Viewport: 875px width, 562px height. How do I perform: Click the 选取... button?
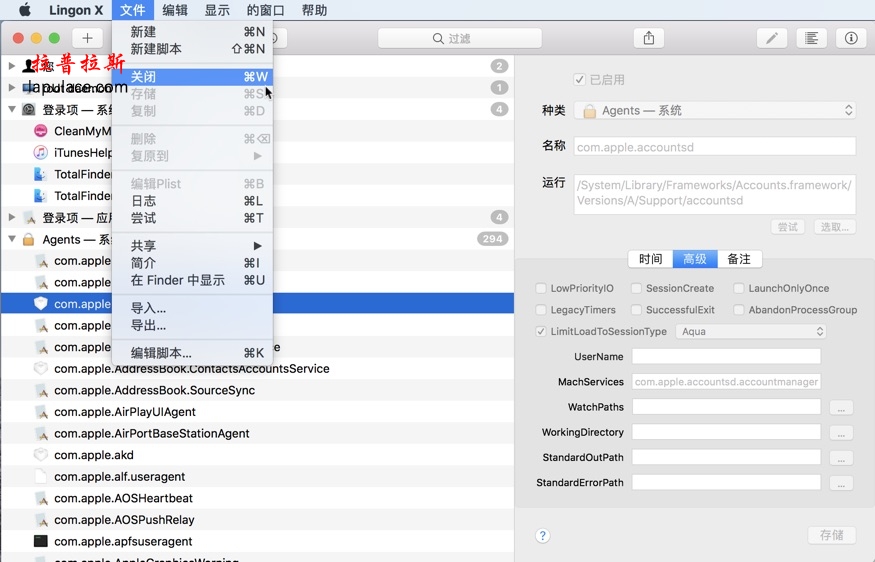834,227
